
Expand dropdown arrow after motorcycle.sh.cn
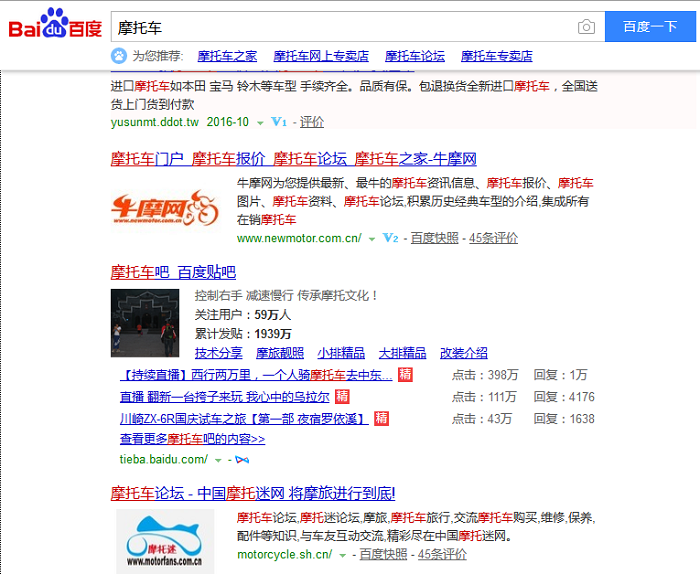342,556
